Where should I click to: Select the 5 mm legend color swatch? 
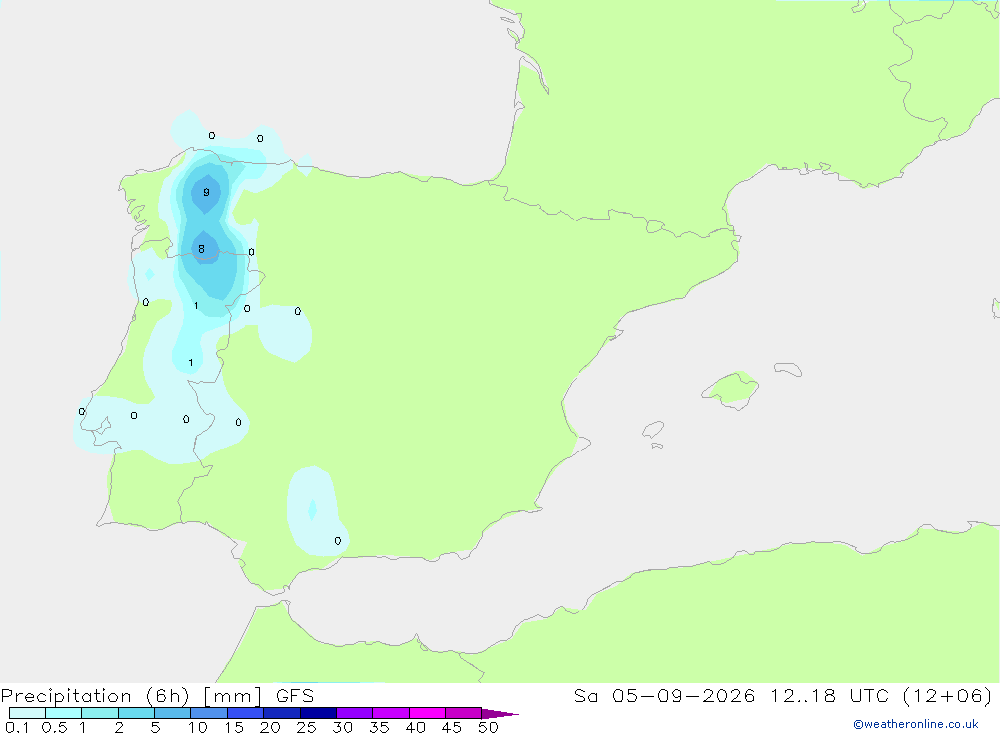coord(172,713)
